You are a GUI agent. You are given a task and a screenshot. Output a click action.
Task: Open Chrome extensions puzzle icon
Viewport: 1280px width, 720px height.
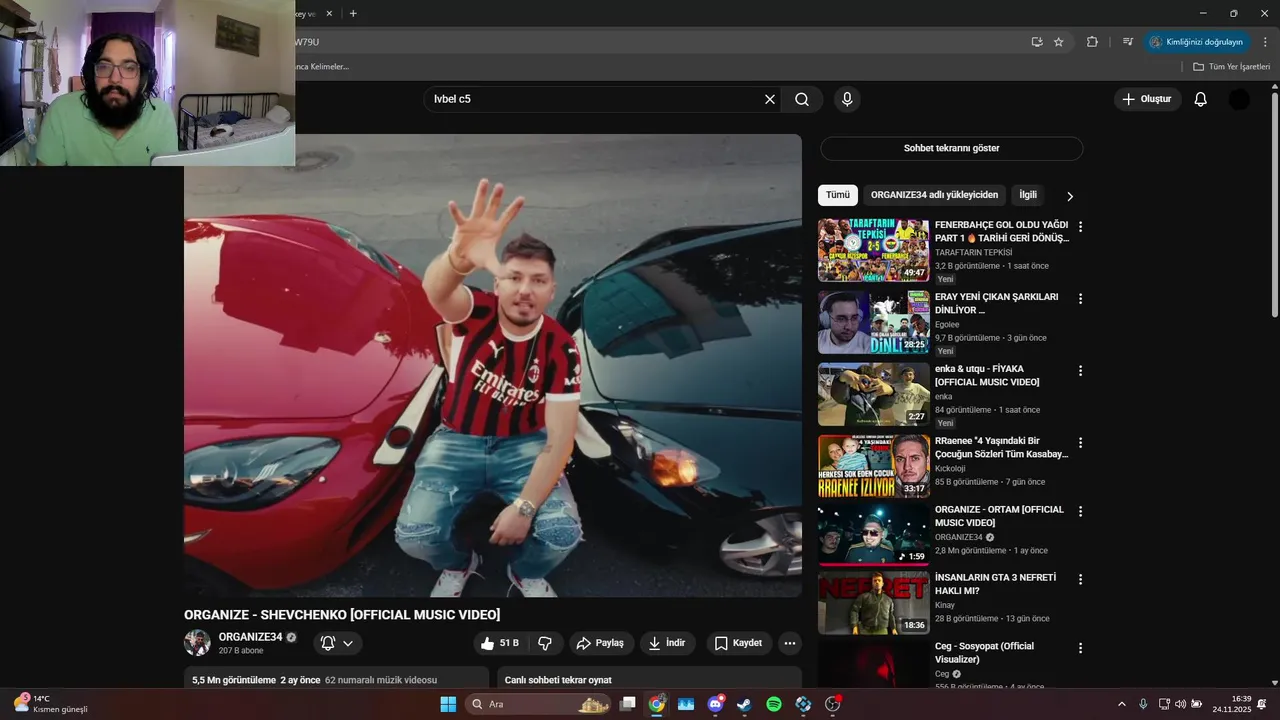[1092, 42]
